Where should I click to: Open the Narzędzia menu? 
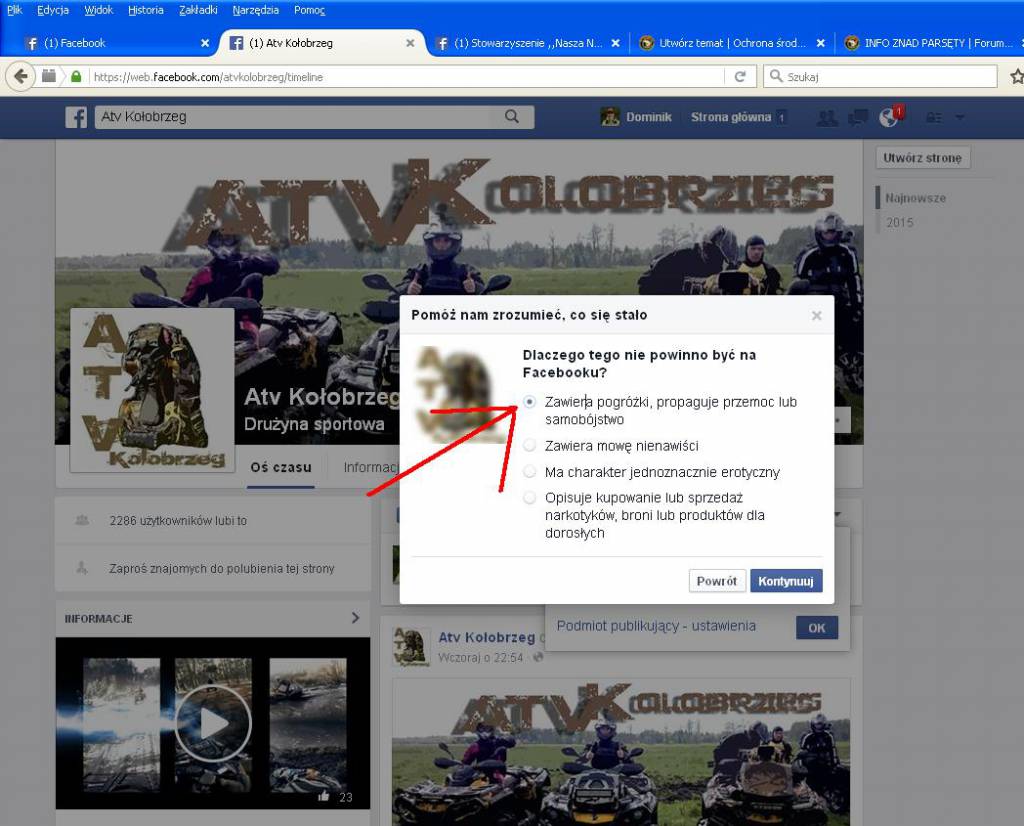pos(255,10)
